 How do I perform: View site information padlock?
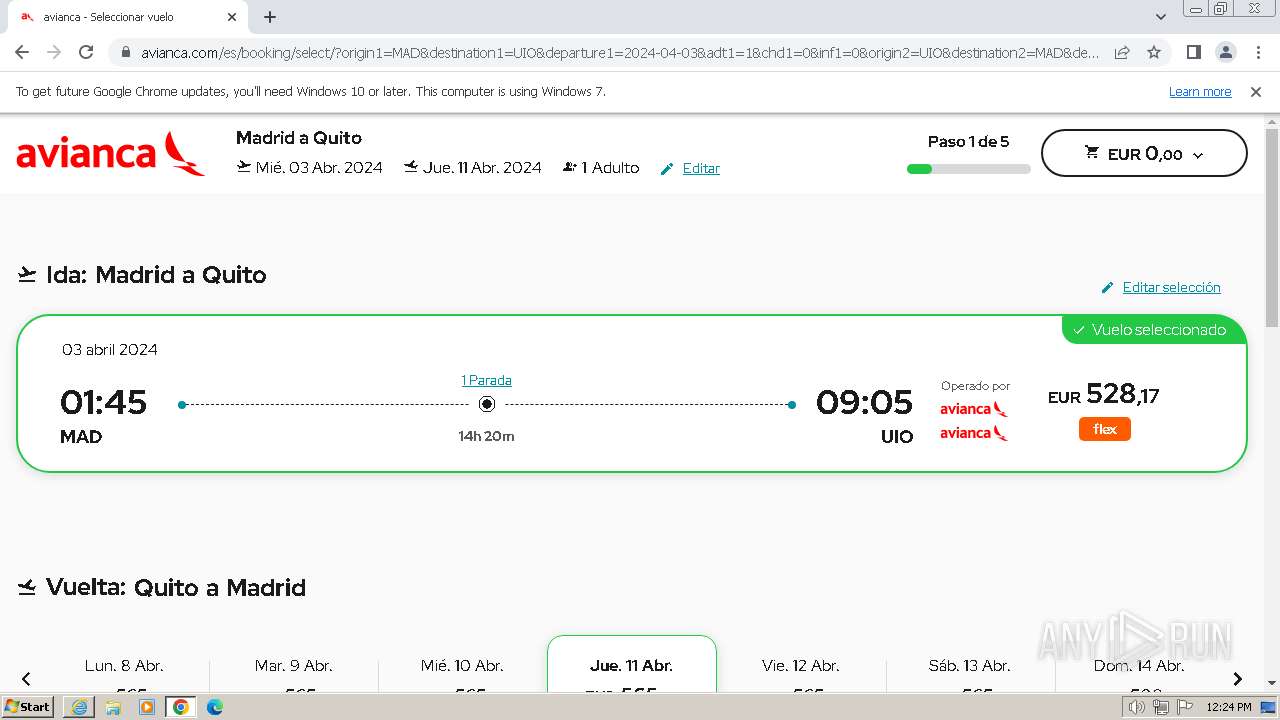point(125,52)
